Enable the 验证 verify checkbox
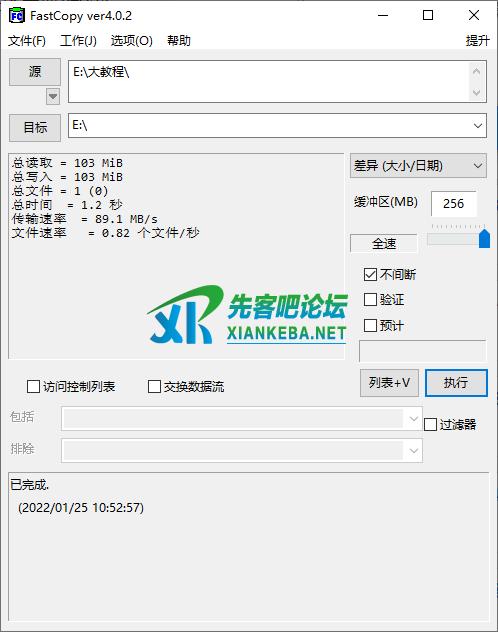Viewport: 498px width, 632px height. tap(370, 299)
